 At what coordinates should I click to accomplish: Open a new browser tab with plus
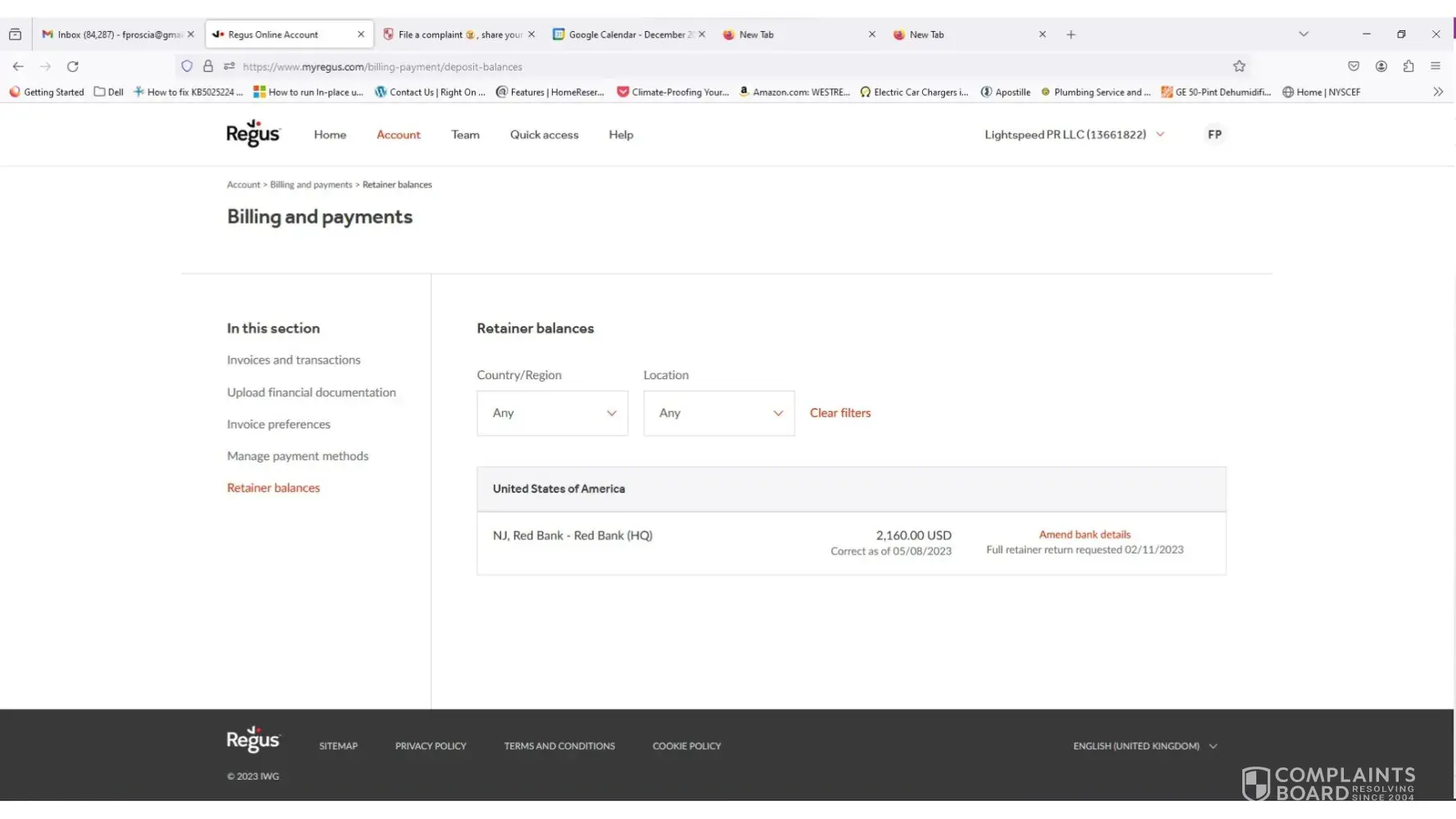[1070, 34]
